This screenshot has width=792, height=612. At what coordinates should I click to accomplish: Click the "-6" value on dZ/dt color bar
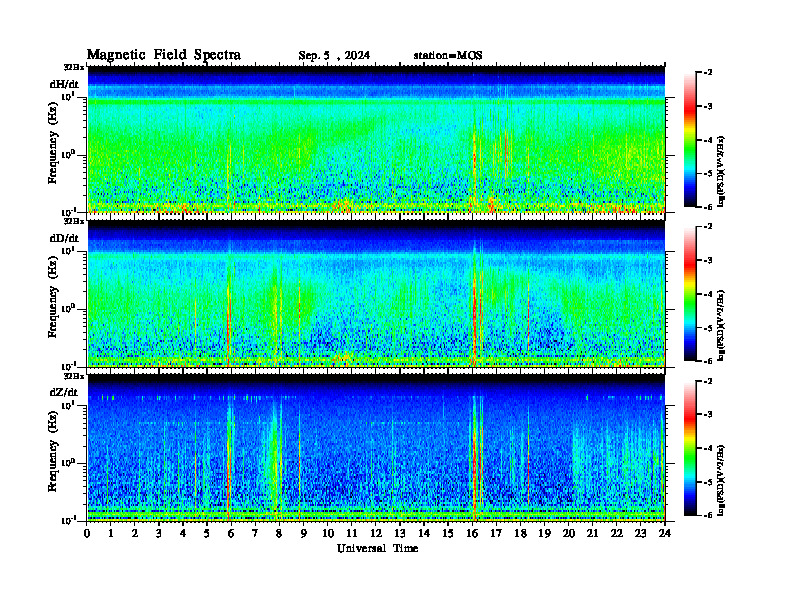click(x=708, y=515)
